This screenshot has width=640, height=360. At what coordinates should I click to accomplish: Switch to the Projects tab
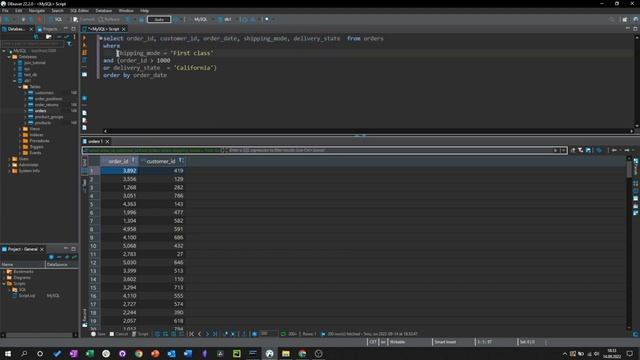pos(47,29)
